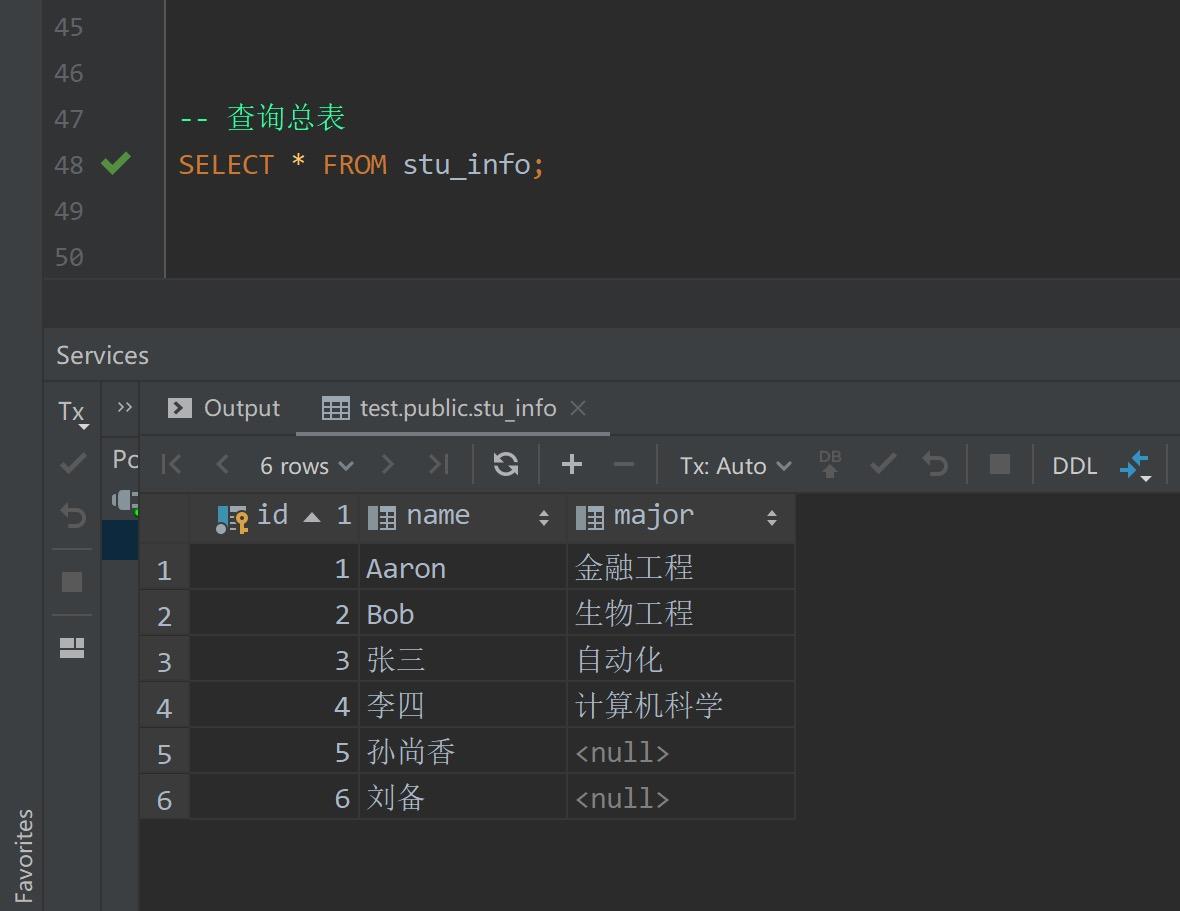Image resolution: width=1180 pixels, height=911 pixels.
Task: Click green checkmark in editor gutter
Action: tap(116, 163)
